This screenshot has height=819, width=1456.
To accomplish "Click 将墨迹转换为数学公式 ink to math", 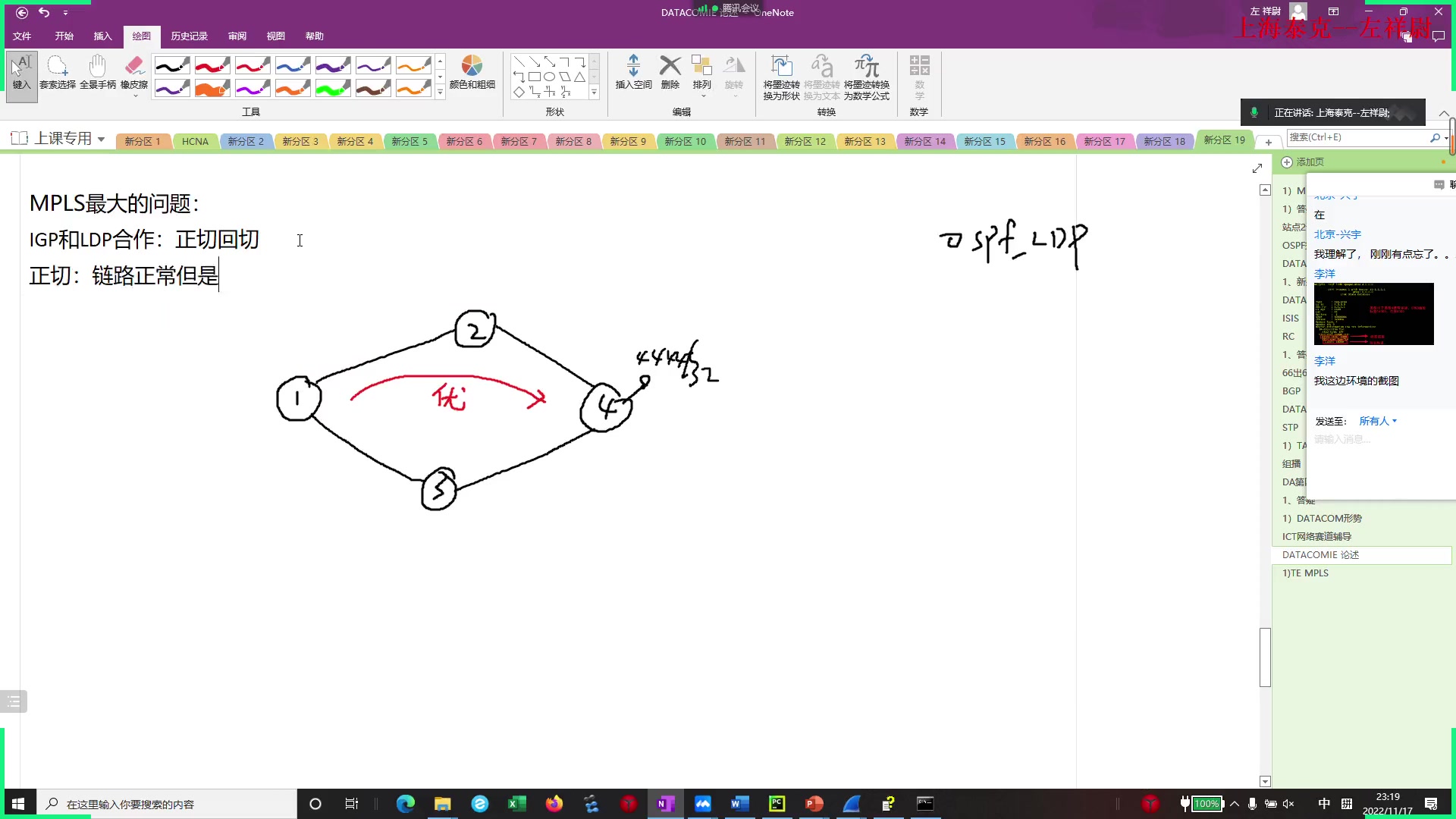I will click(x=867, y=77).
